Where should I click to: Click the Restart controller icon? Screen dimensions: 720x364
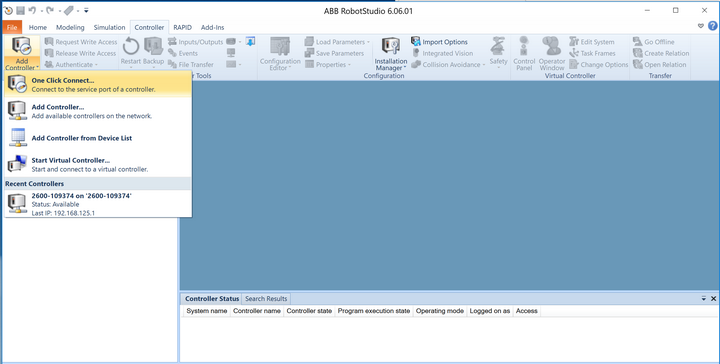[130, 46]
